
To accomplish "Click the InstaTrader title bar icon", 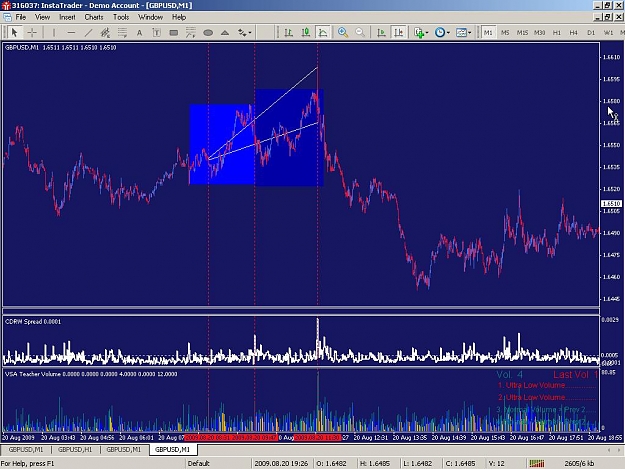I will (6, 6).
